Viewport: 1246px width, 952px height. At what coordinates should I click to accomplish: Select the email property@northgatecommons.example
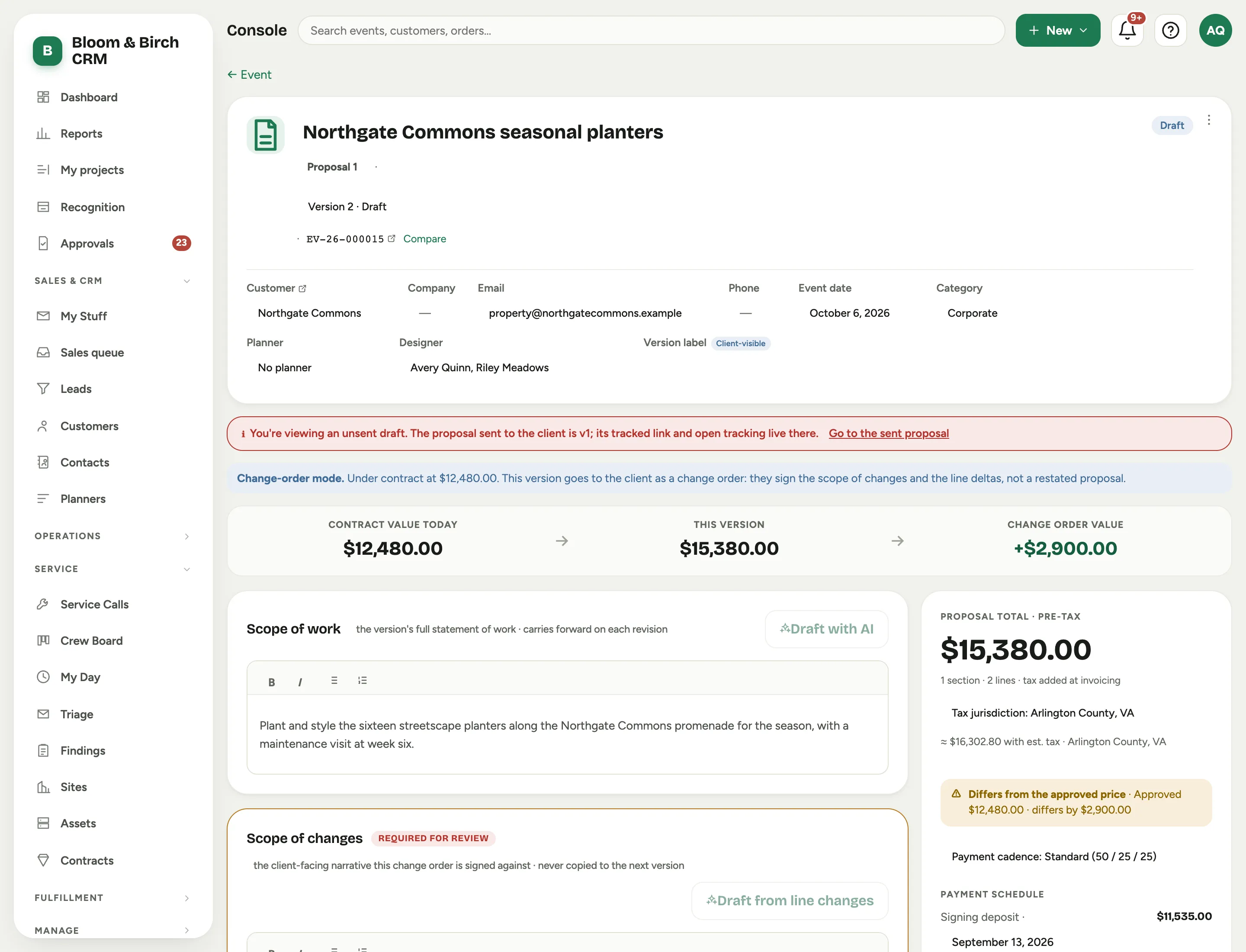click(585, 313)
